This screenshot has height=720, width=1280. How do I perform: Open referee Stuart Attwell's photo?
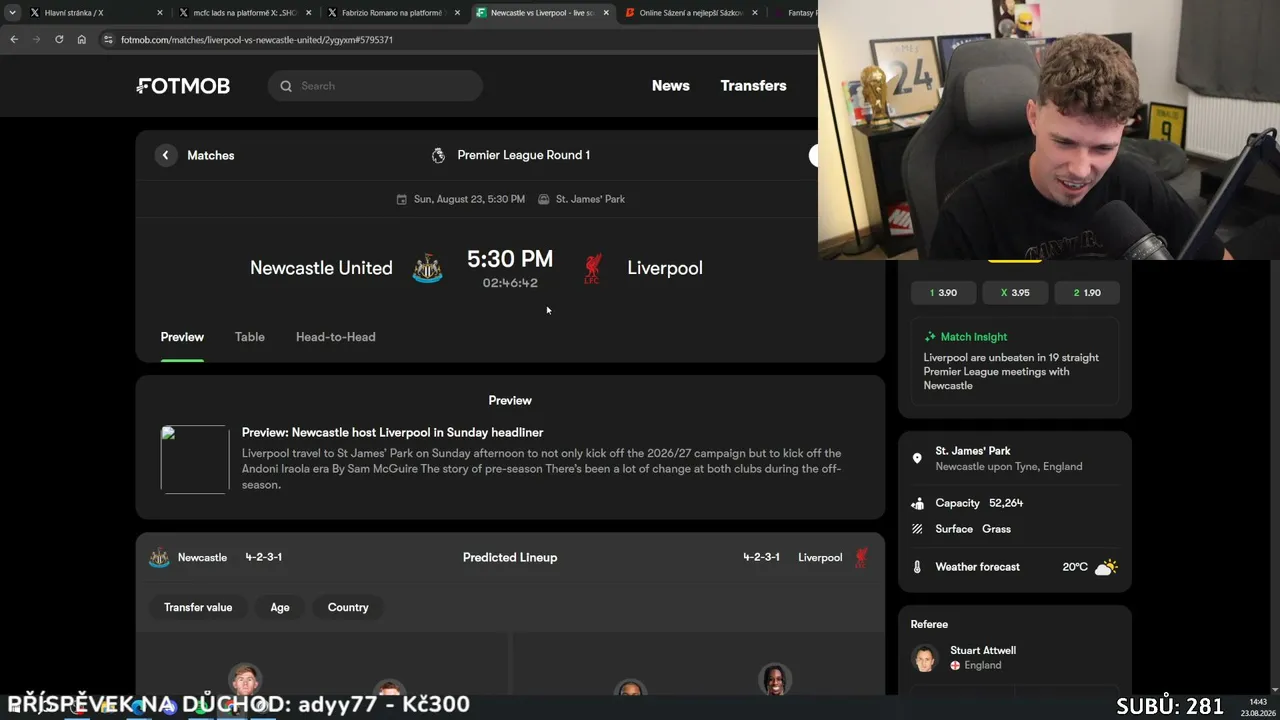925,657
